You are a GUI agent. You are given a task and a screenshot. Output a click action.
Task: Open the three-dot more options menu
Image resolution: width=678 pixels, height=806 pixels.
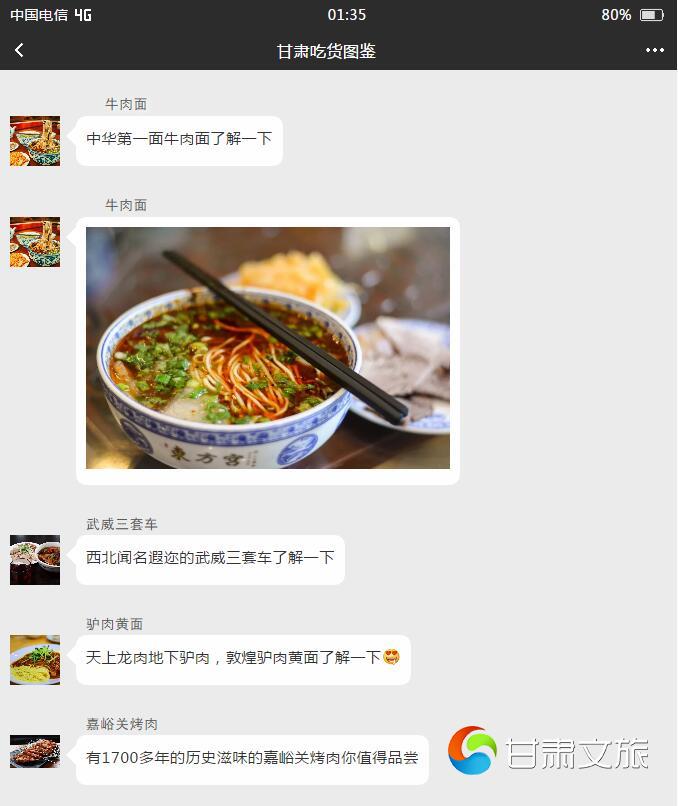pos(654,50)
